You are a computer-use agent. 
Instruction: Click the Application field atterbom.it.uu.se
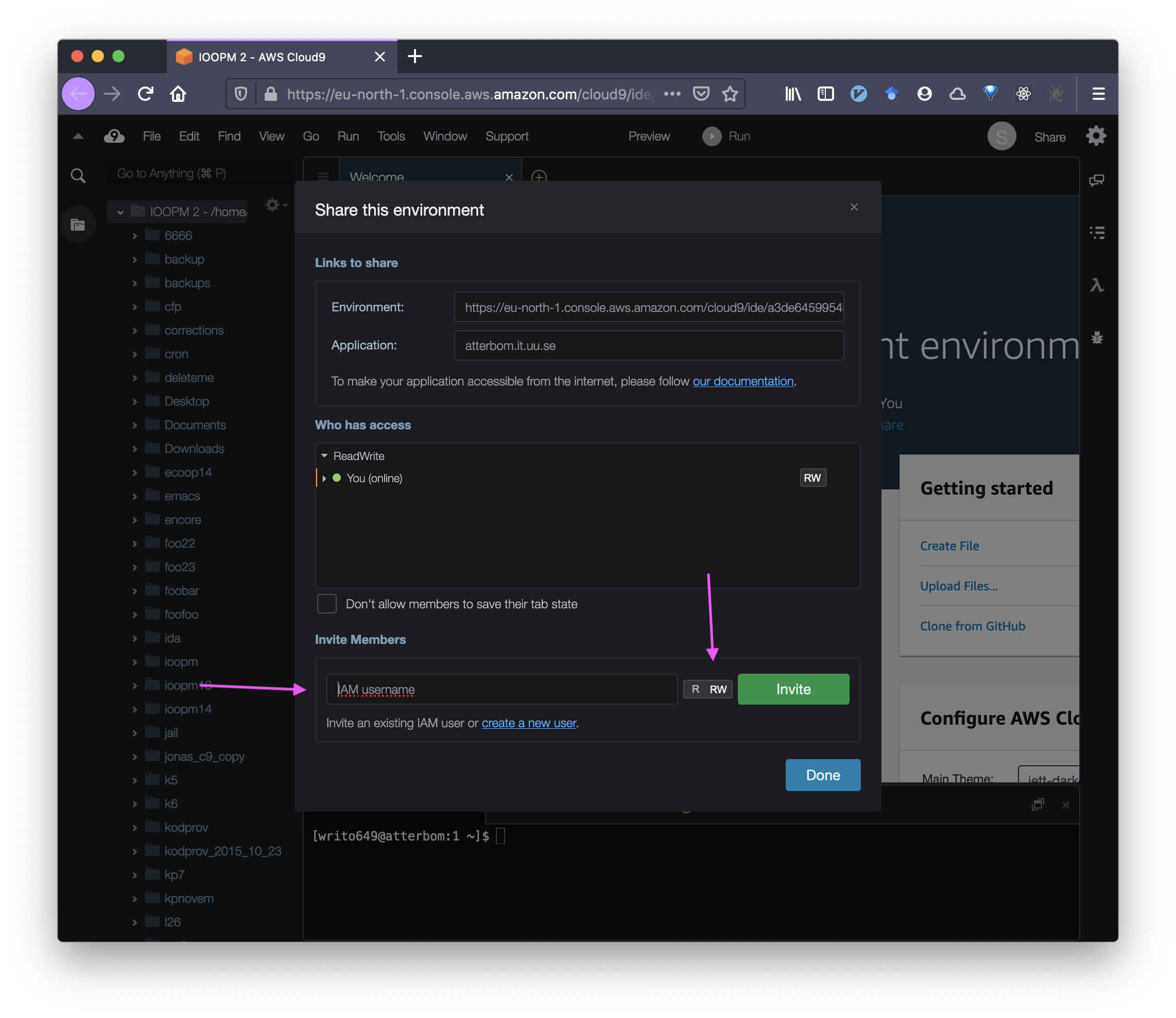point(649,345)
